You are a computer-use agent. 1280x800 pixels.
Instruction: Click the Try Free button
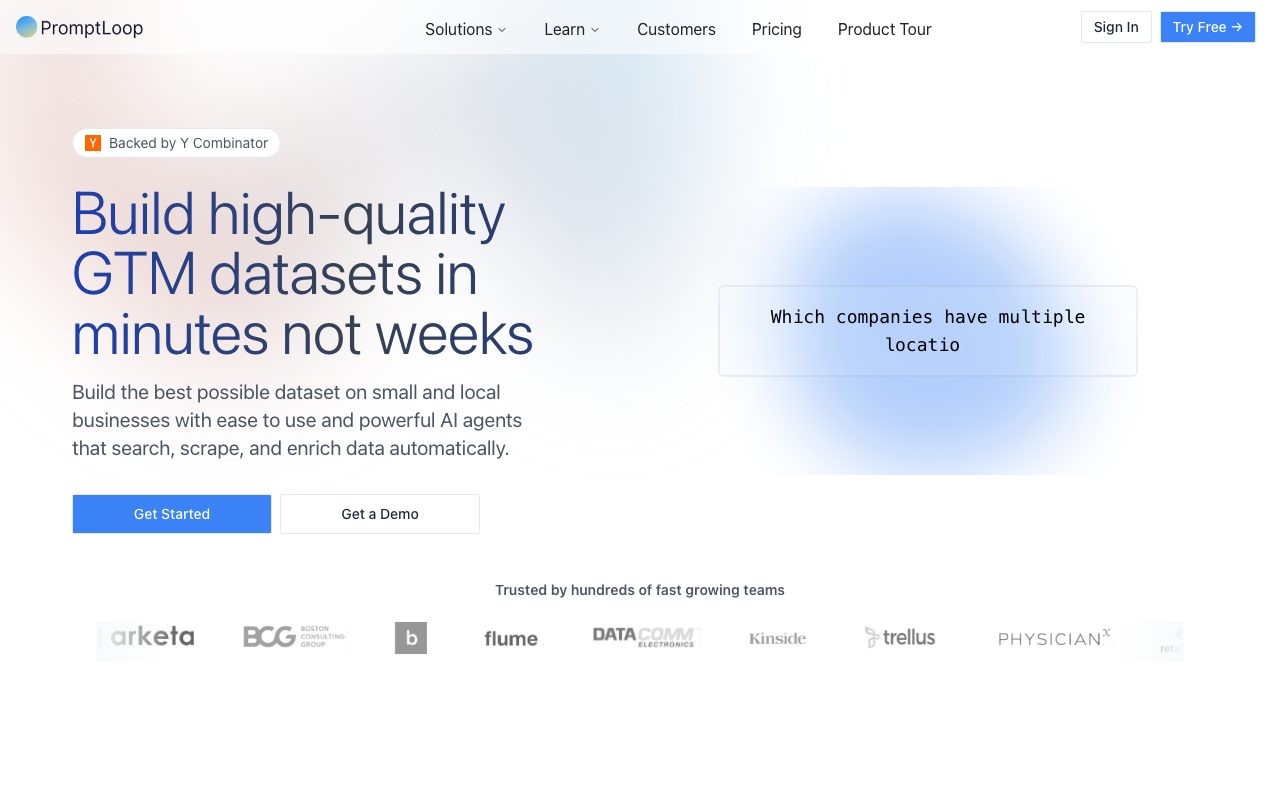click(x=1208, y=27)
